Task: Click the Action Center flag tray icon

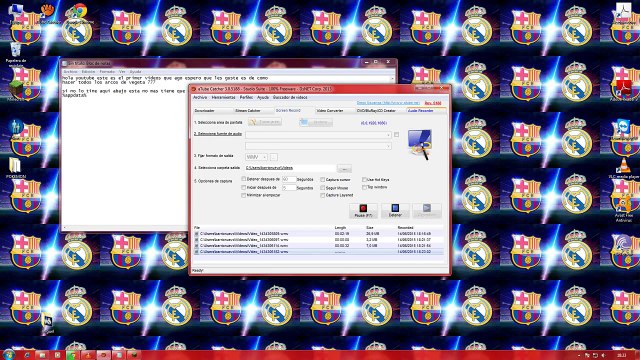Action: pos(587,356)
